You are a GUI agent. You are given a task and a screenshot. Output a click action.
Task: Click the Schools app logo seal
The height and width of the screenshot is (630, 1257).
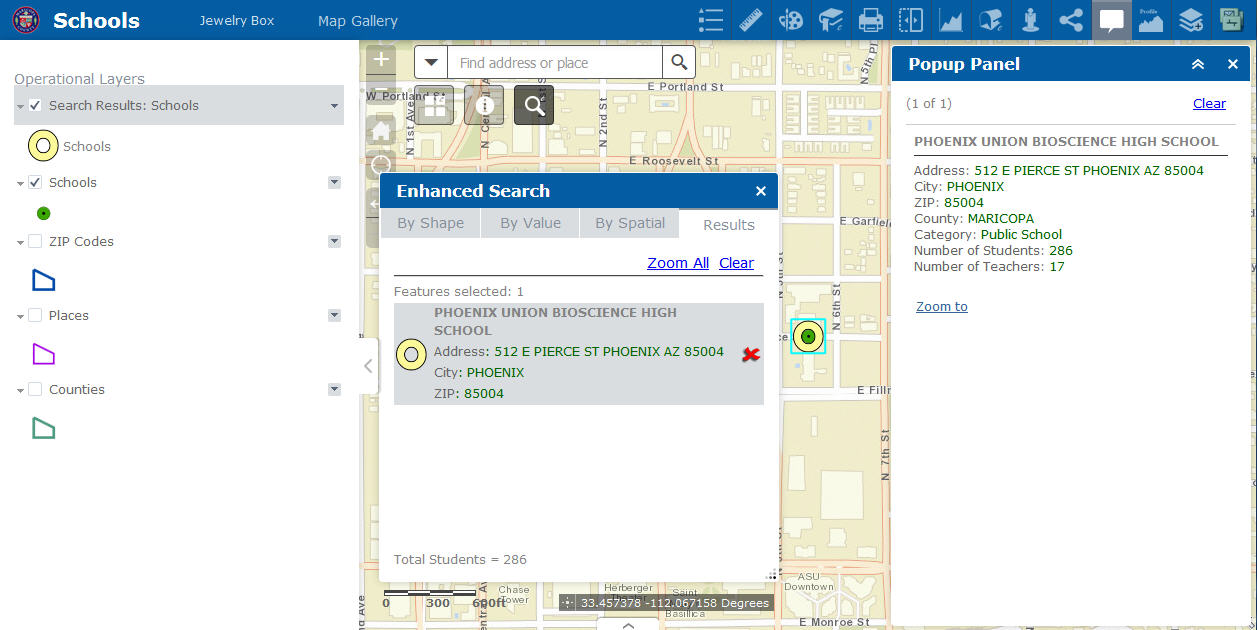tap(26, 20)
